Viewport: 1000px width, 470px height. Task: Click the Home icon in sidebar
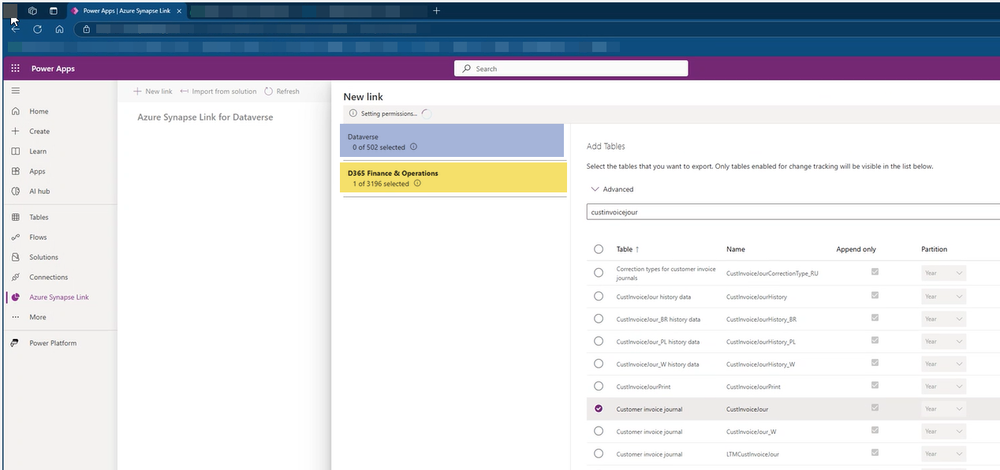15,111
